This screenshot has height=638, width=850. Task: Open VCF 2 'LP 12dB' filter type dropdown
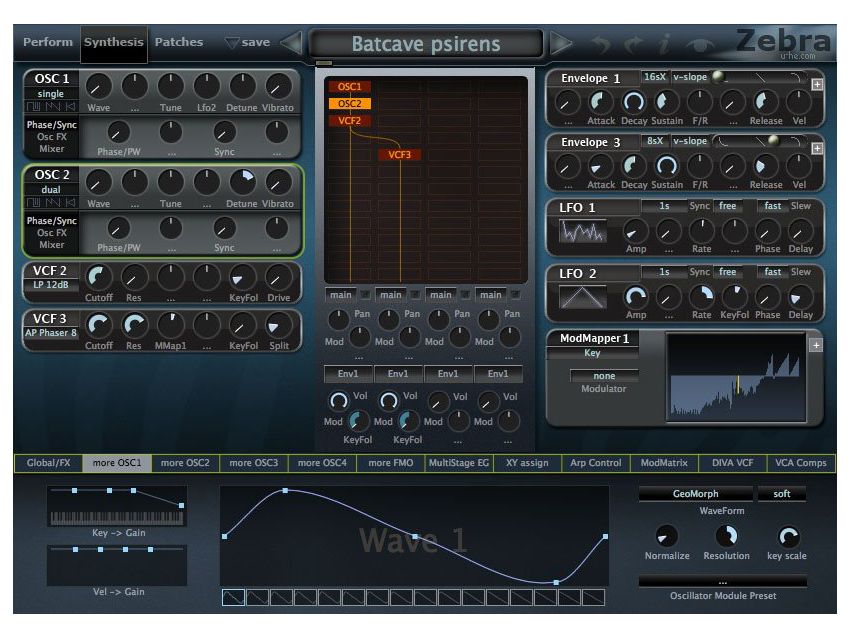pyautogui.click(x=51, y=285)
